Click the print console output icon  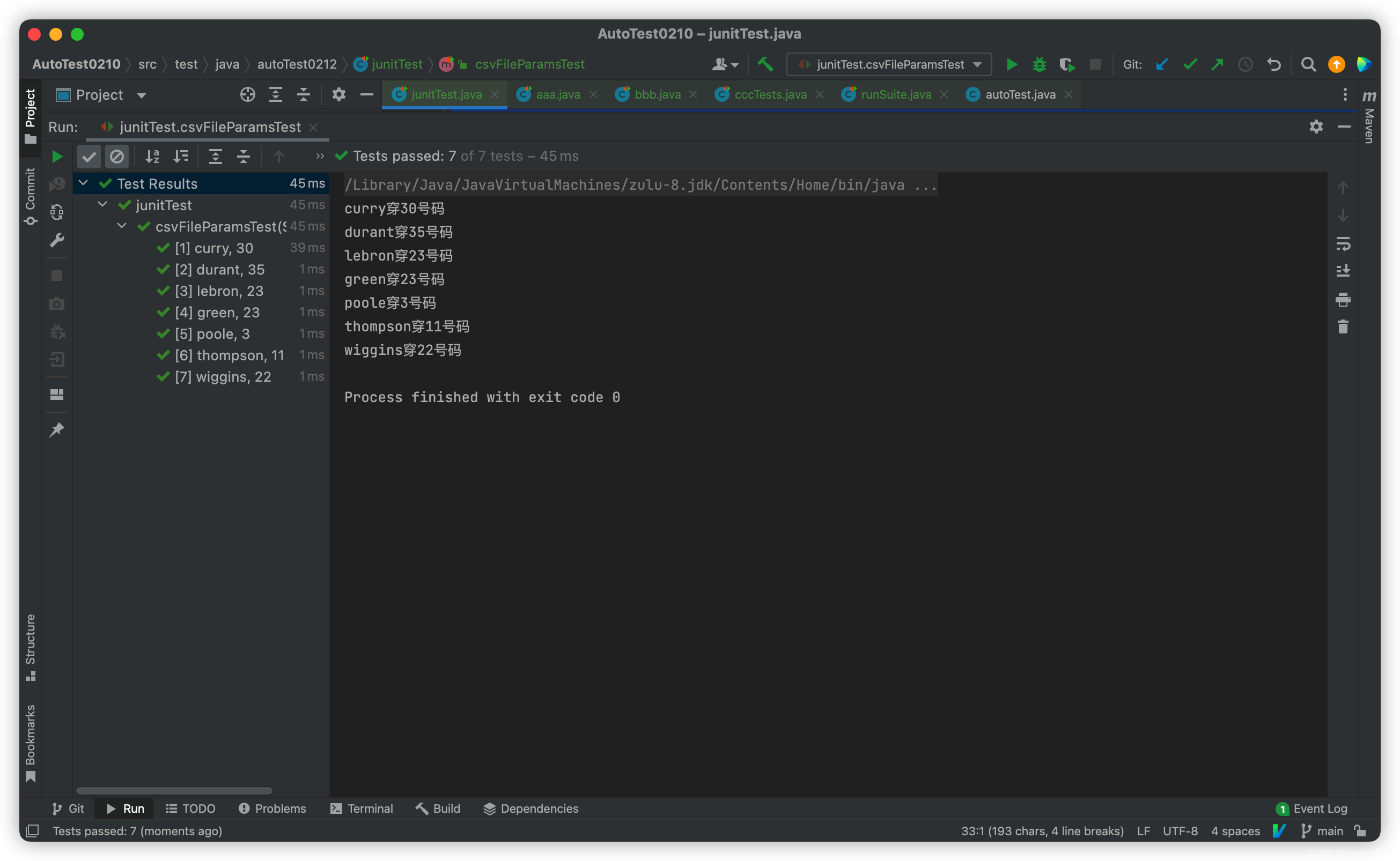click(x=1343, y=300)
